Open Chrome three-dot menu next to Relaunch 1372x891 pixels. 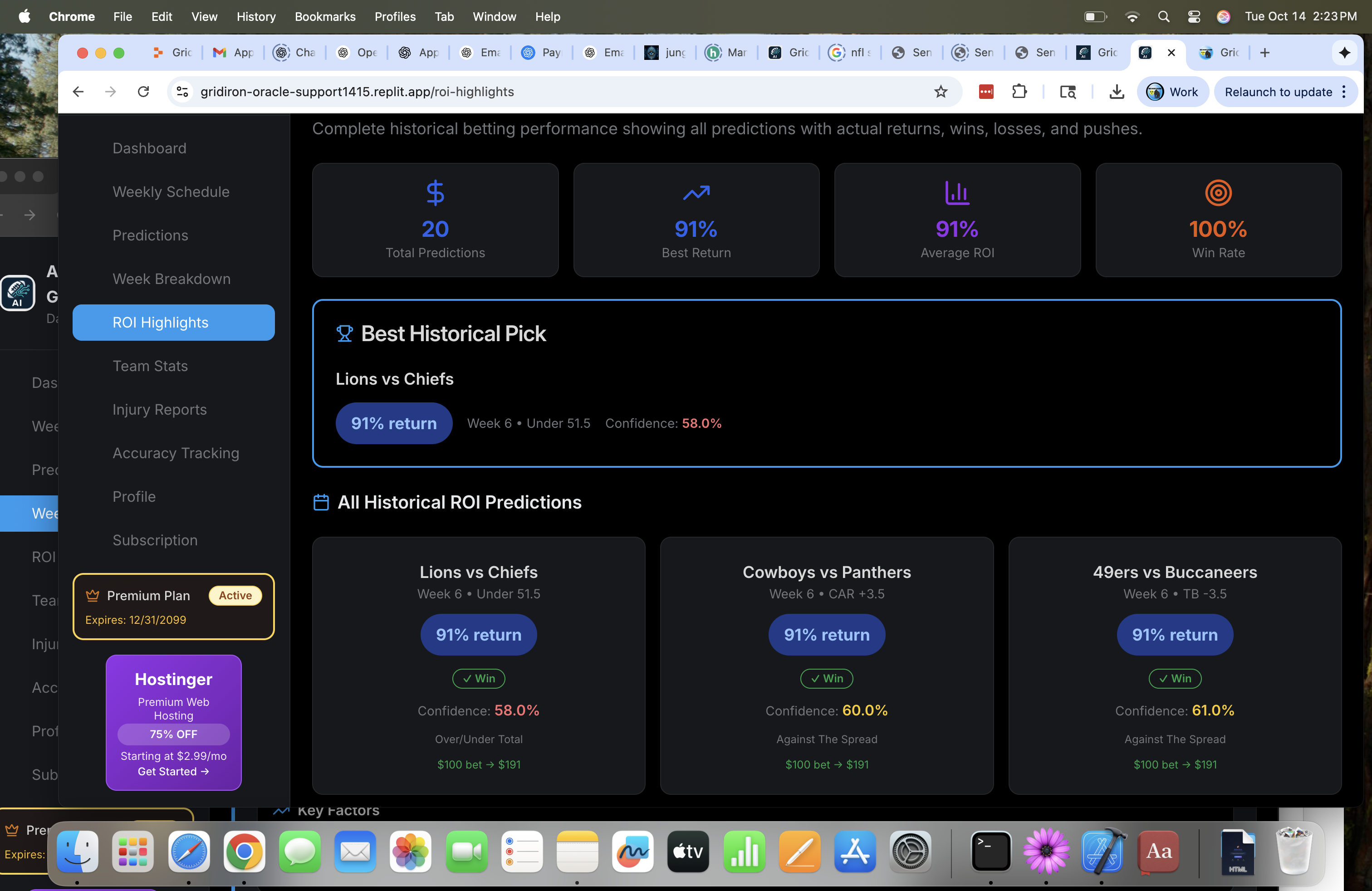pyautogui.click(x=1344, y=92)
